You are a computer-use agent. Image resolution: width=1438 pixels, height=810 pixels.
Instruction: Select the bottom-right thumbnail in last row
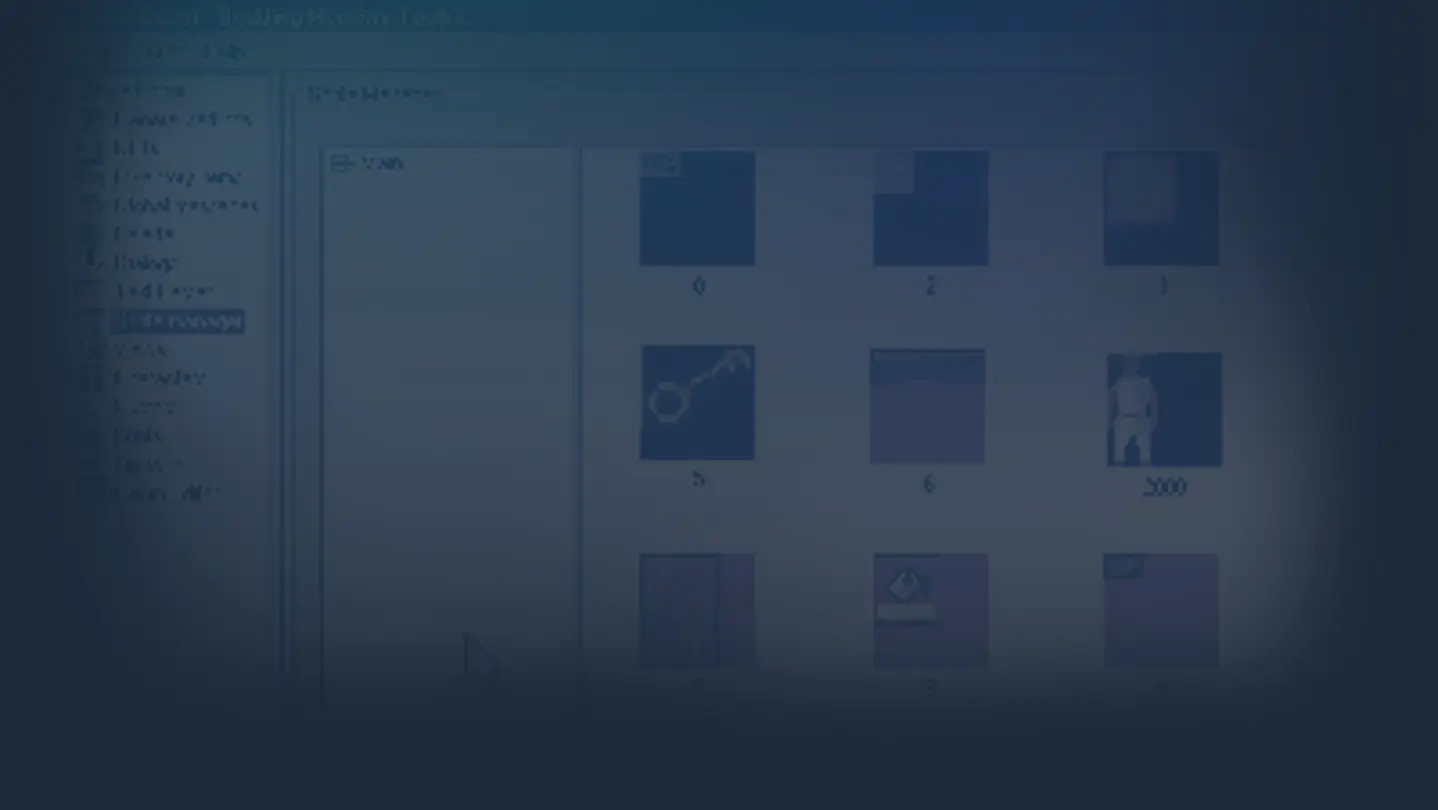1161,610
